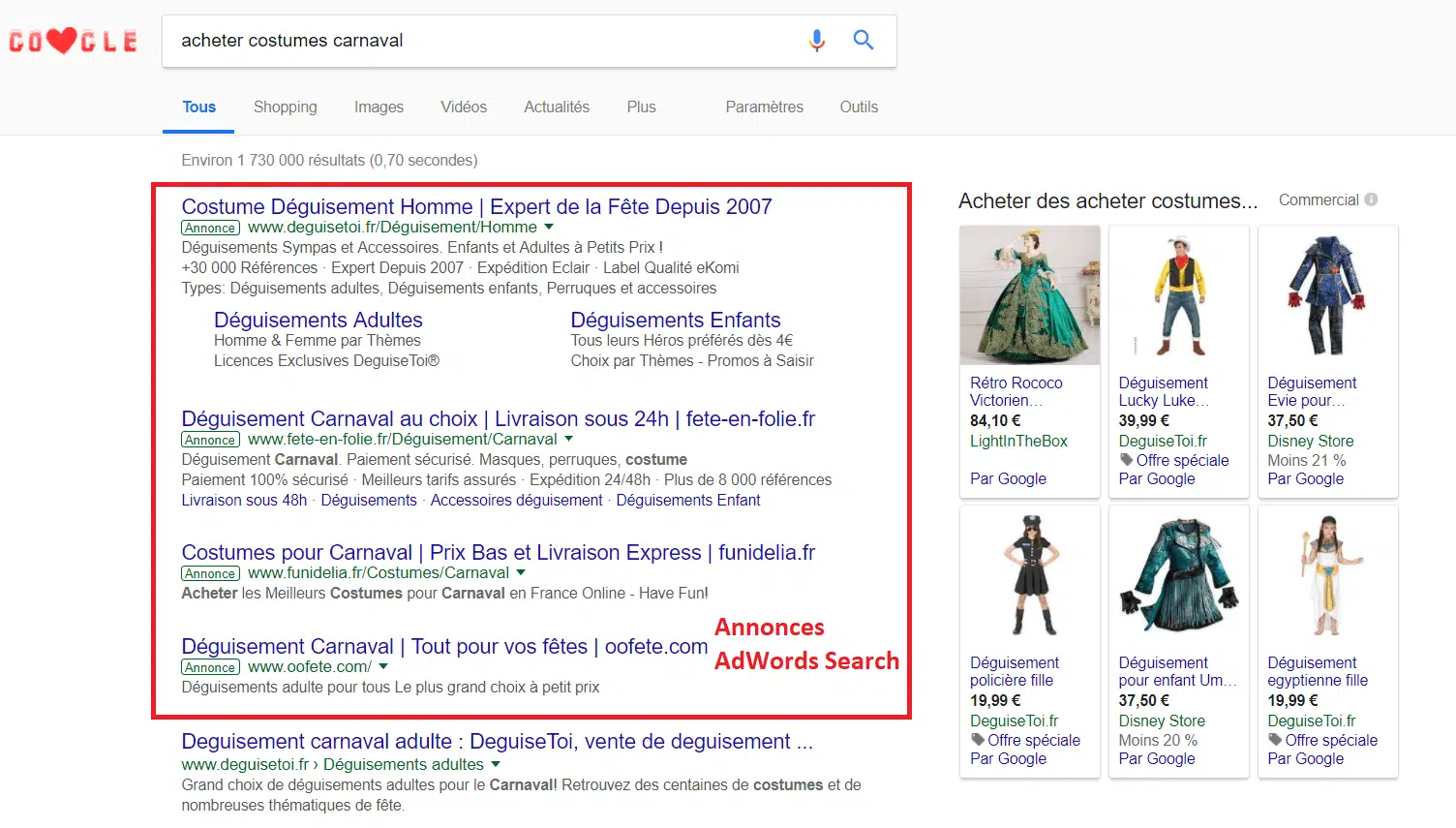
Task: Open 'Costumes pour Carnaval' funidelia.fr ad title
Action: point(498,553)
